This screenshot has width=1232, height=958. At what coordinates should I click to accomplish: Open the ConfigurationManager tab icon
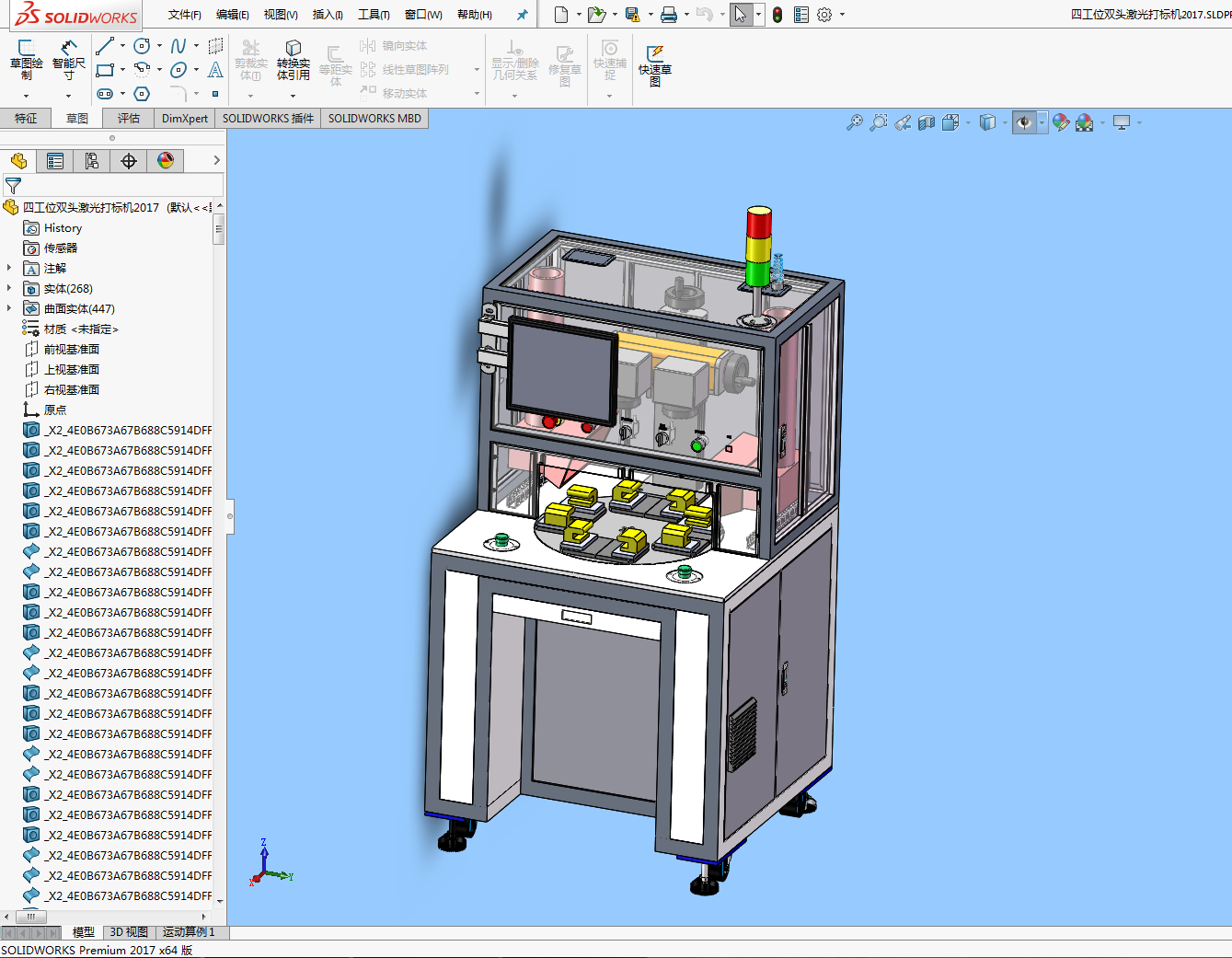[92, 161]
